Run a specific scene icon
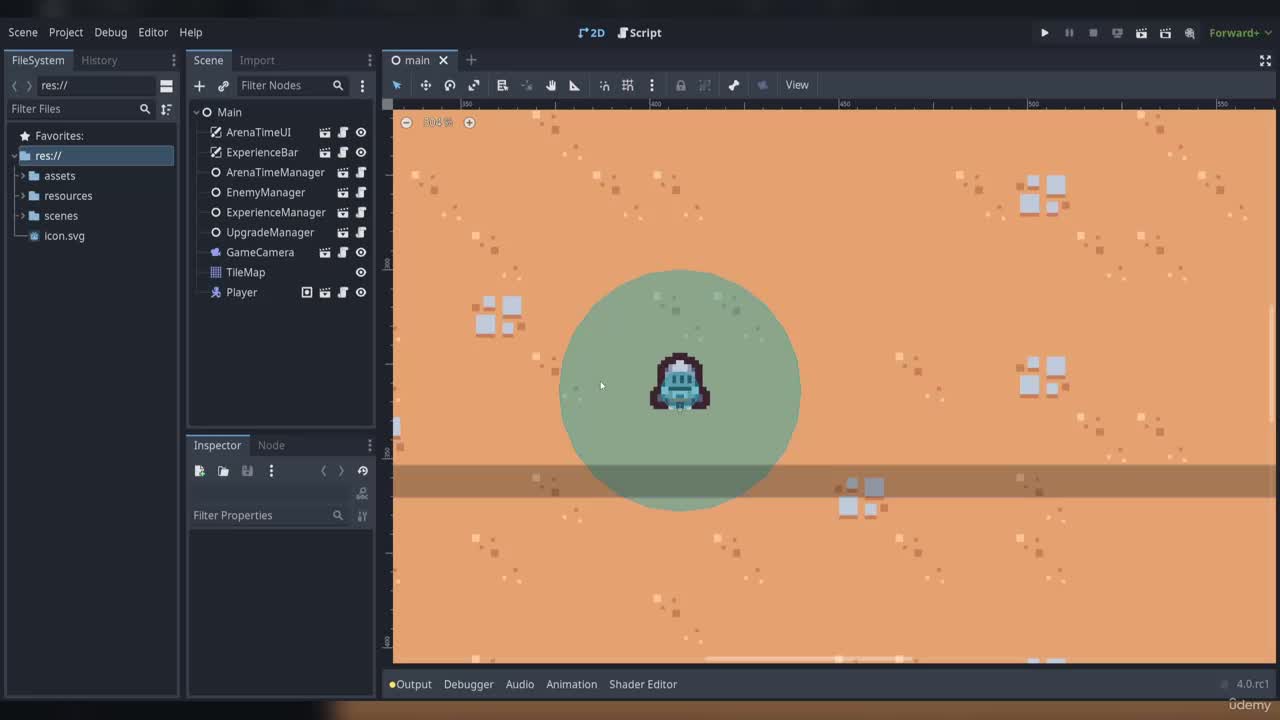 pos(1165,33)
